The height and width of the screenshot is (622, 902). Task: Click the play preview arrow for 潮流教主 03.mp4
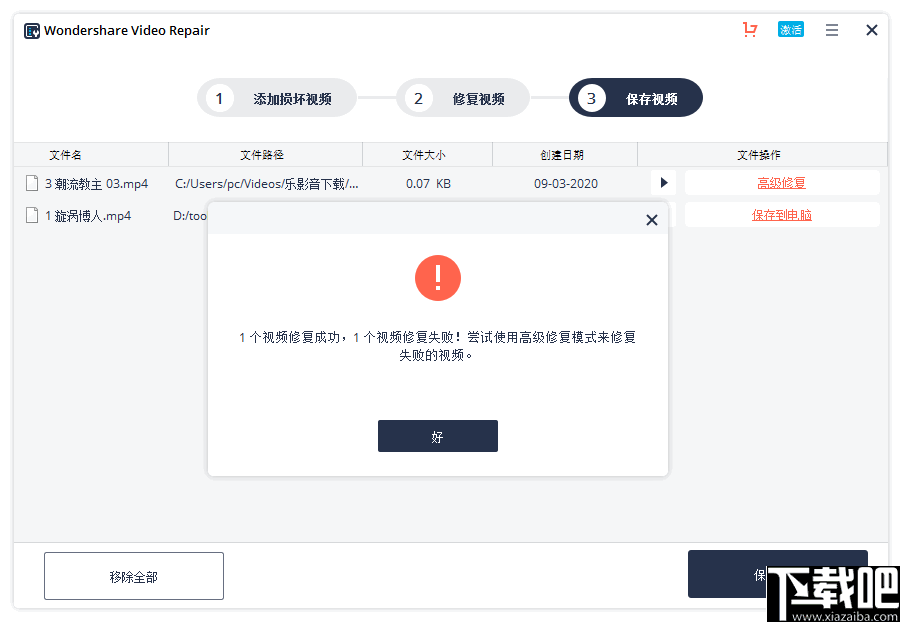663,182
